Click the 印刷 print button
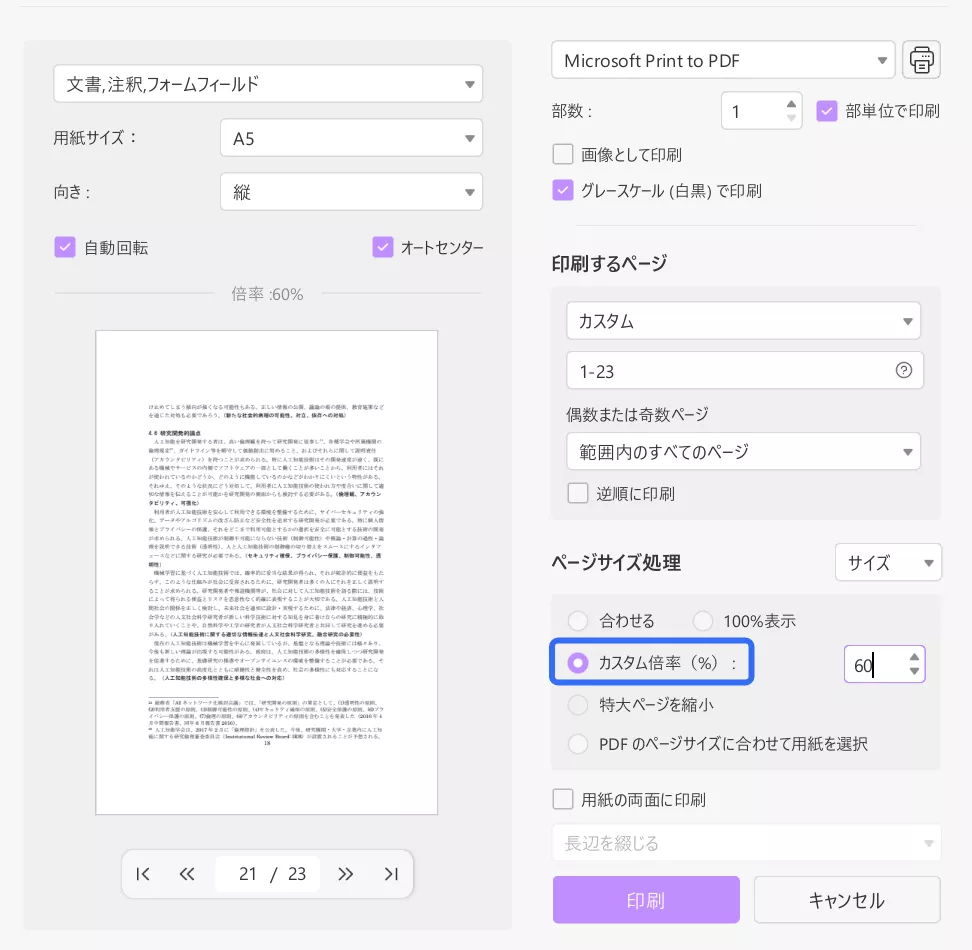Image resolution: width=972 pixels, height=950 pixels. [x=646, y=900]
